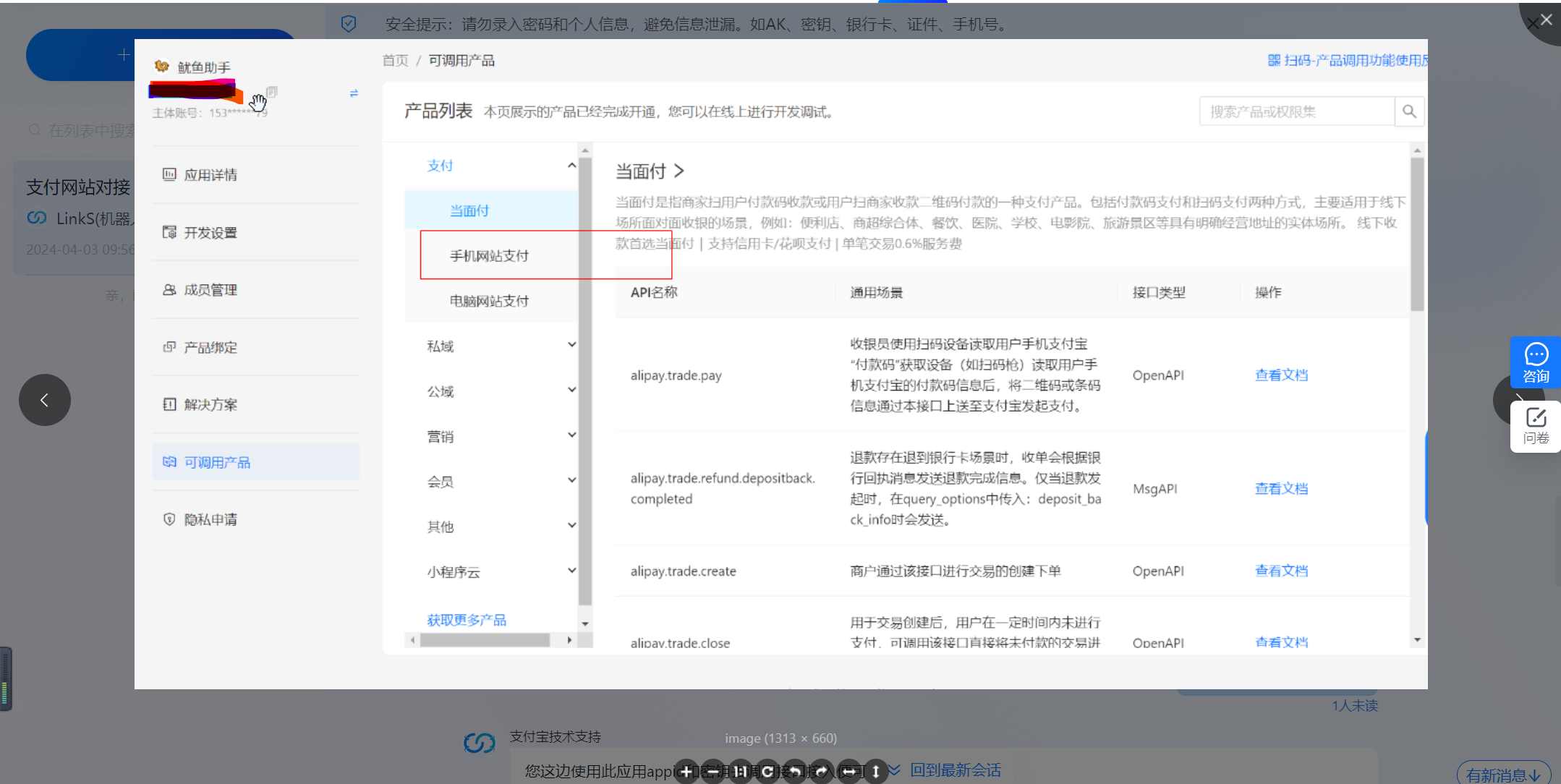The width and height of the screenshot is (1561, 784).
Task: Reset image to 1:1 scale
Action: (740, 772)
